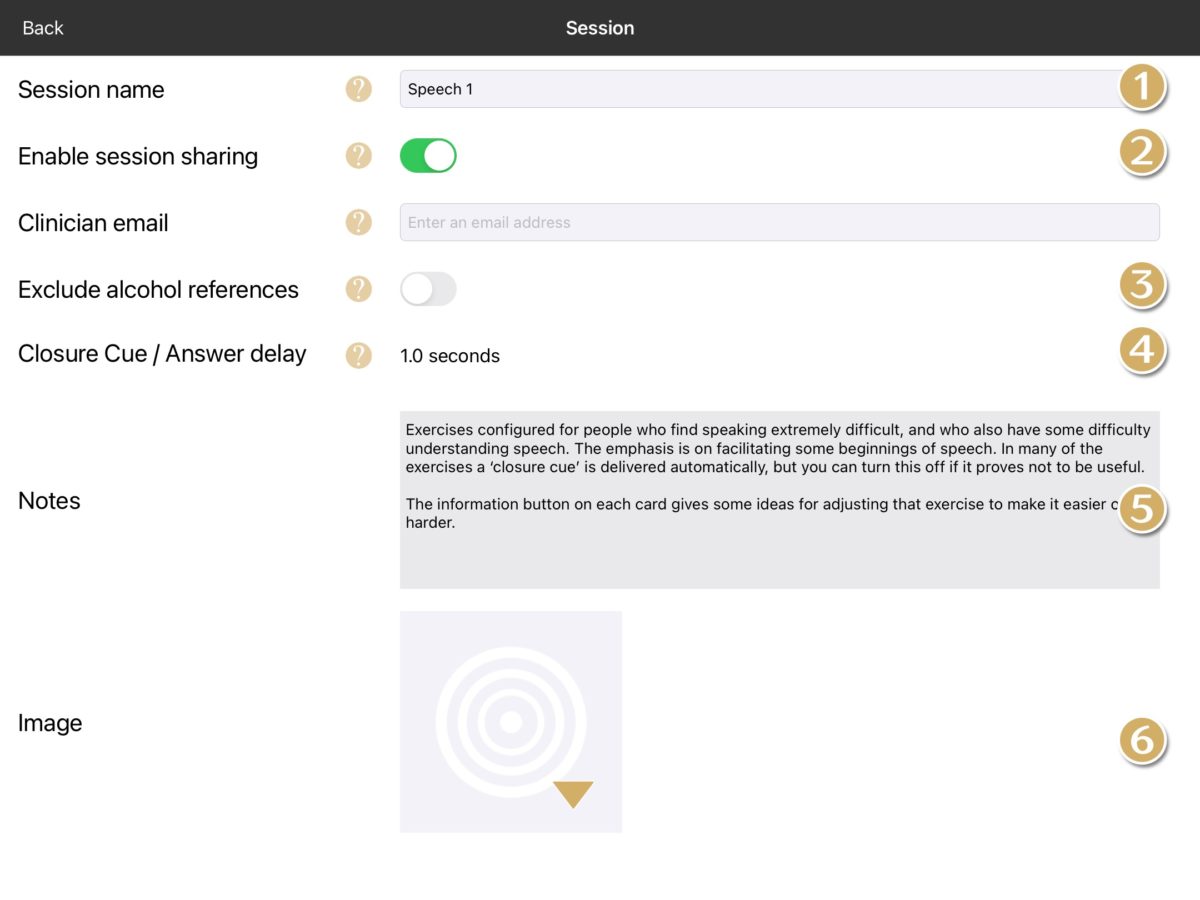Image resolution: width=1200 pixels, height=900 pixels.
Task: Click the numbered badge 6 marker
Action: [x=1141, y=741]
